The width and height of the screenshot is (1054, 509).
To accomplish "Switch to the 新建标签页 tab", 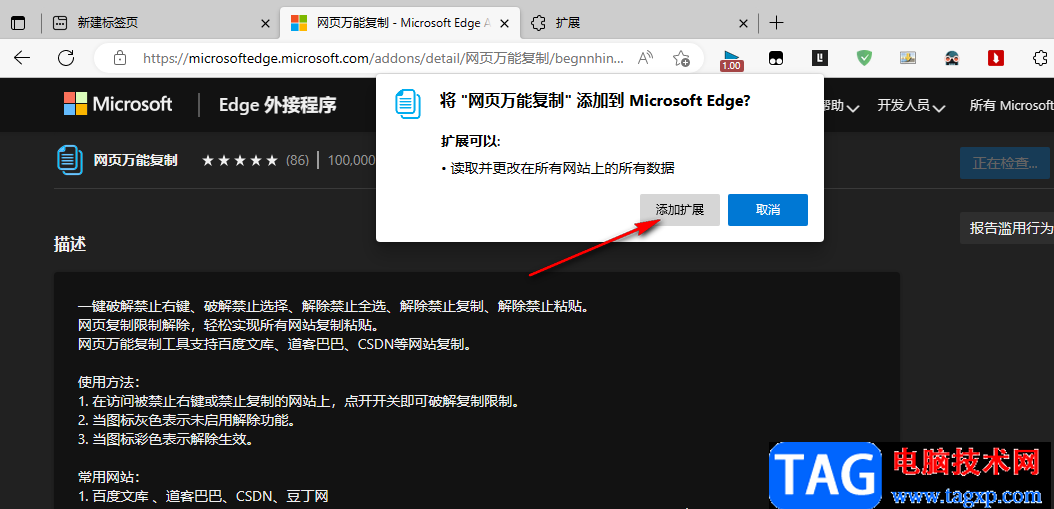I will [x=159, y=23].
